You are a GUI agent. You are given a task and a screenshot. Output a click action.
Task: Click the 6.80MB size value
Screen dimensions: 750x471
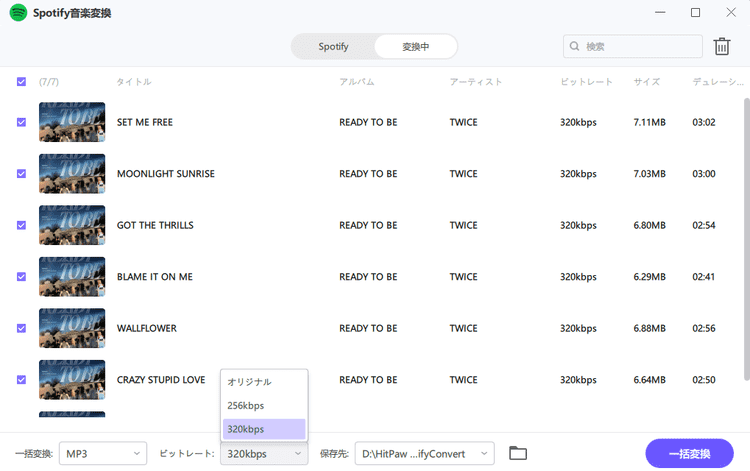pos(650,225)
